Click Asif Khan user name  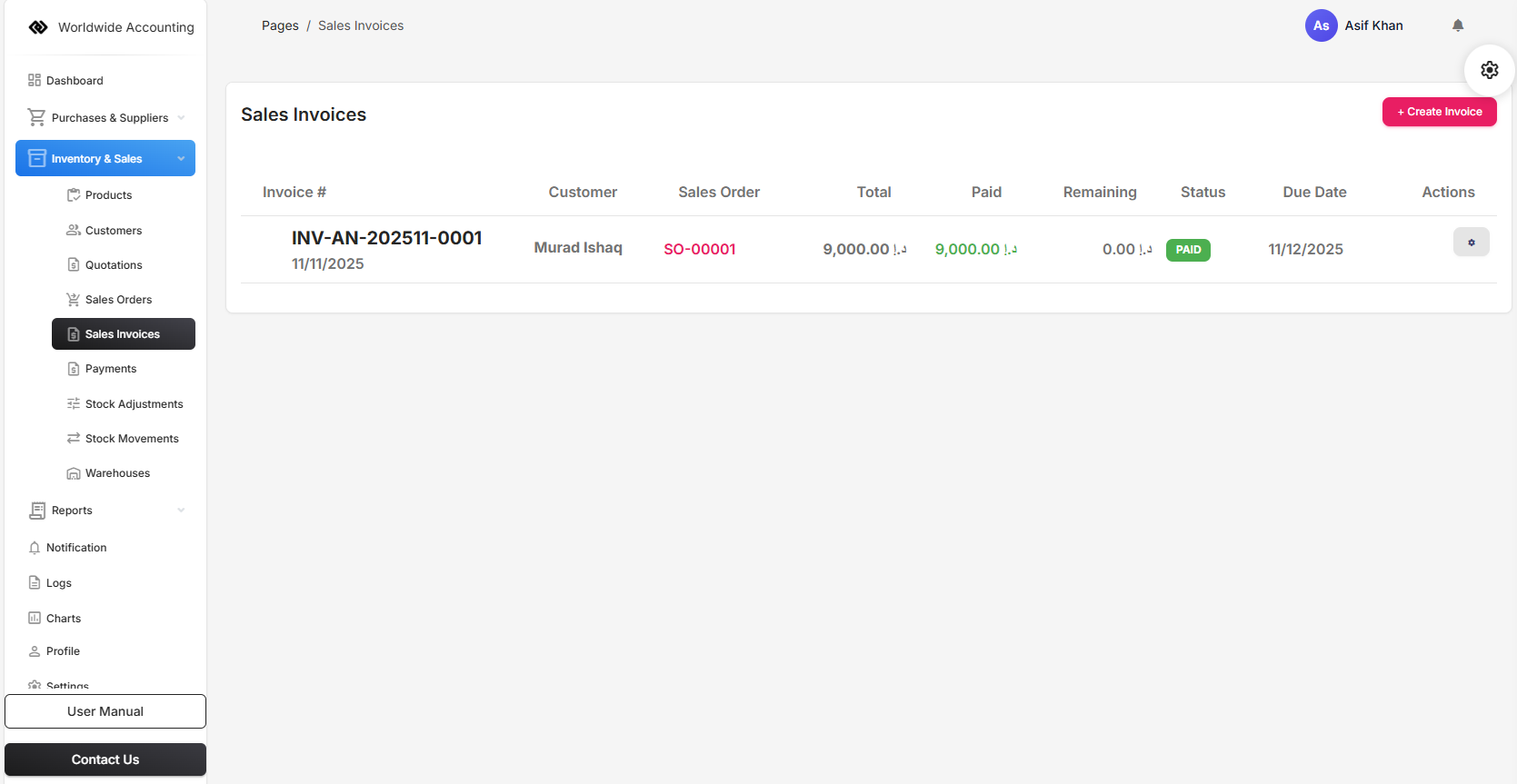pyautogui.click(x=1373, y=25)
